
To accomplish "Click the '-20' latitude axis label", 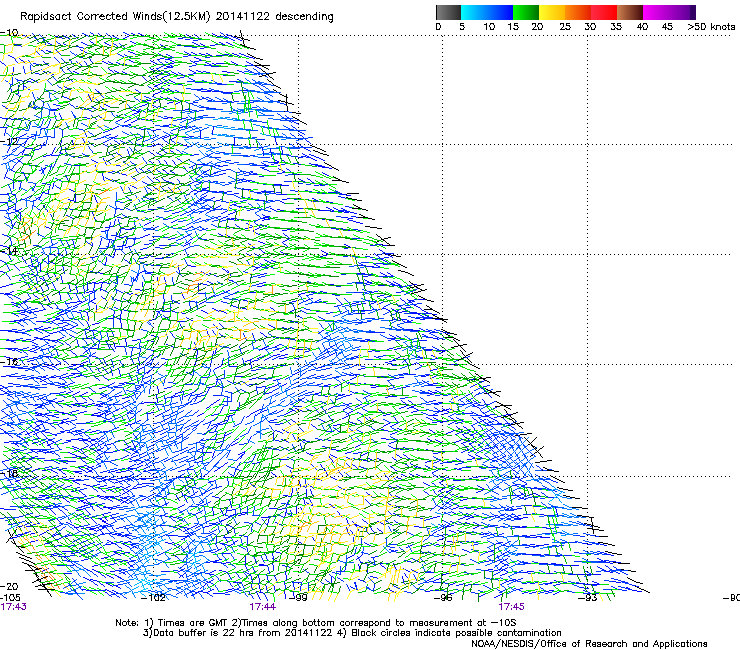I will (x=9, y=586).
